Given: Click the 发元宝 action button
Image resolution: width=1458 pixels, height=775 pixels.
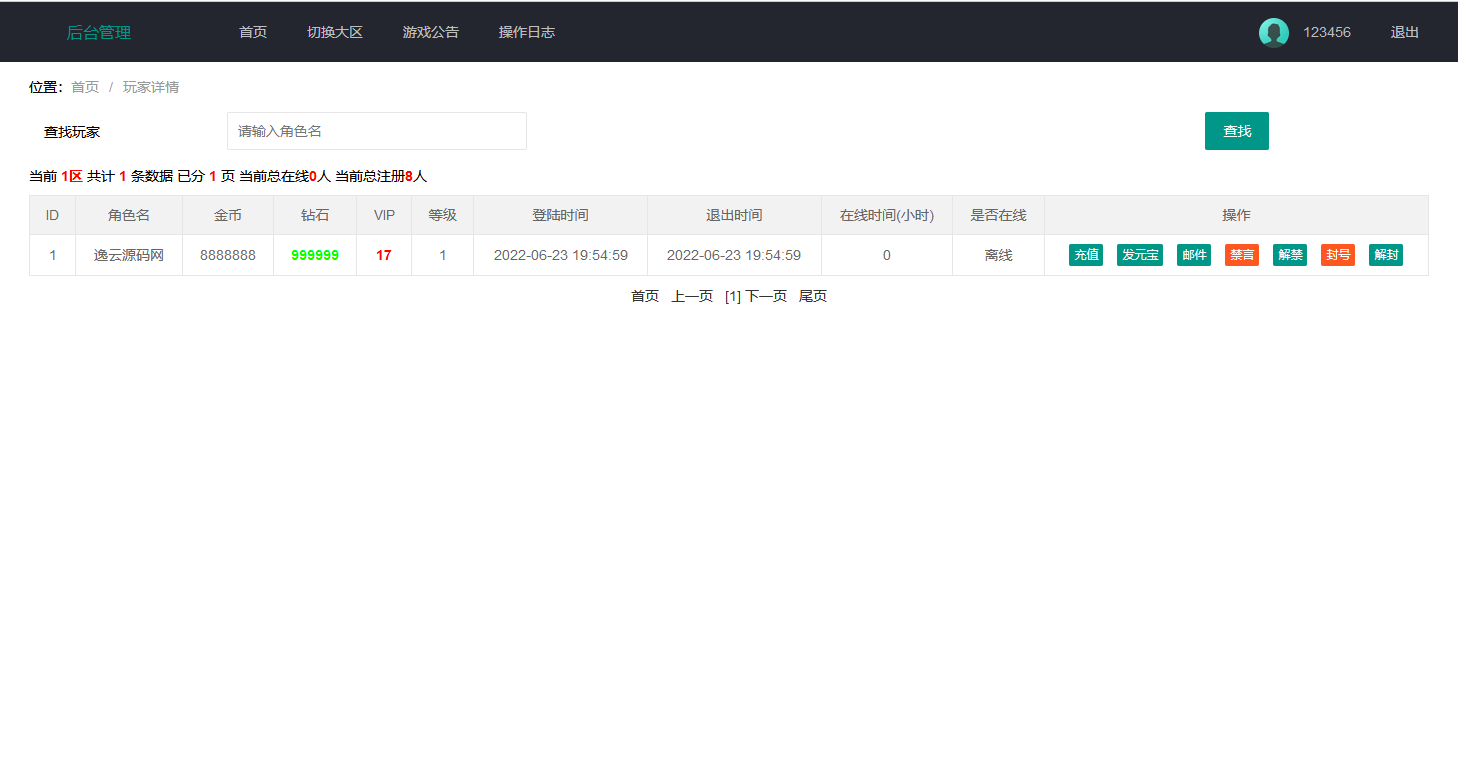Looking at the screenshot, I should 1140,255.
